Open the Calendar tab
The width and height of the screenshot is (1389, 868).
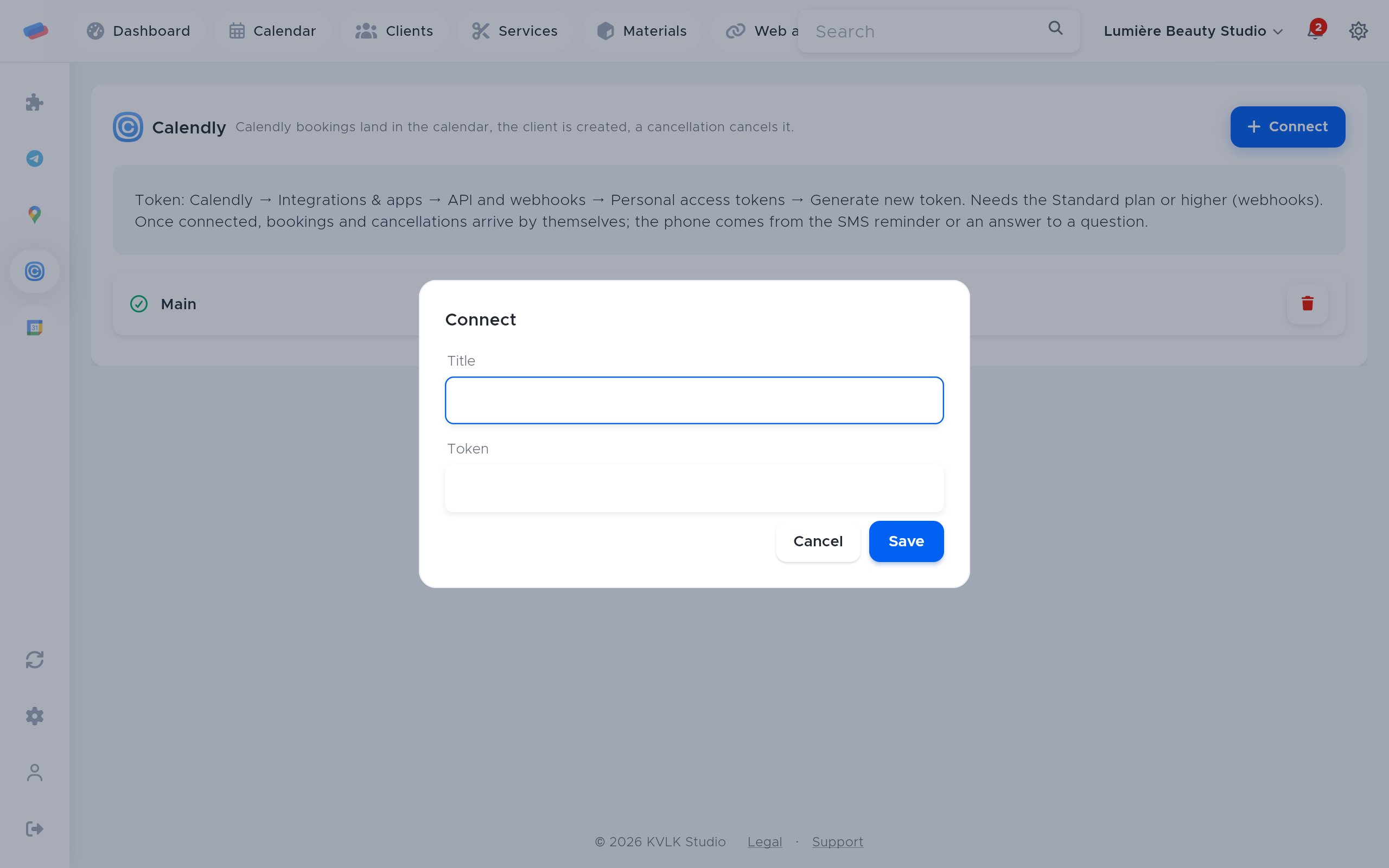click(272, 31)
